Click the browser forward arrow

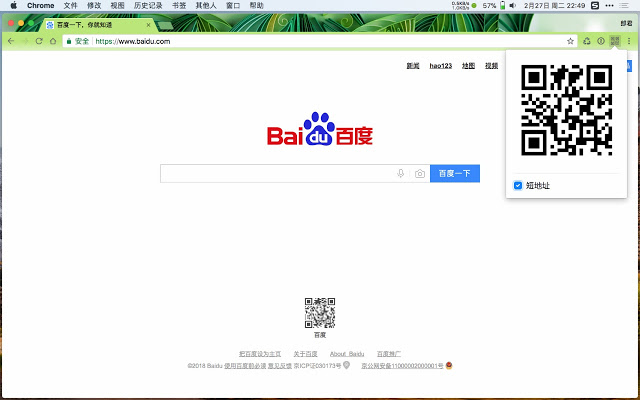(25, 41)
